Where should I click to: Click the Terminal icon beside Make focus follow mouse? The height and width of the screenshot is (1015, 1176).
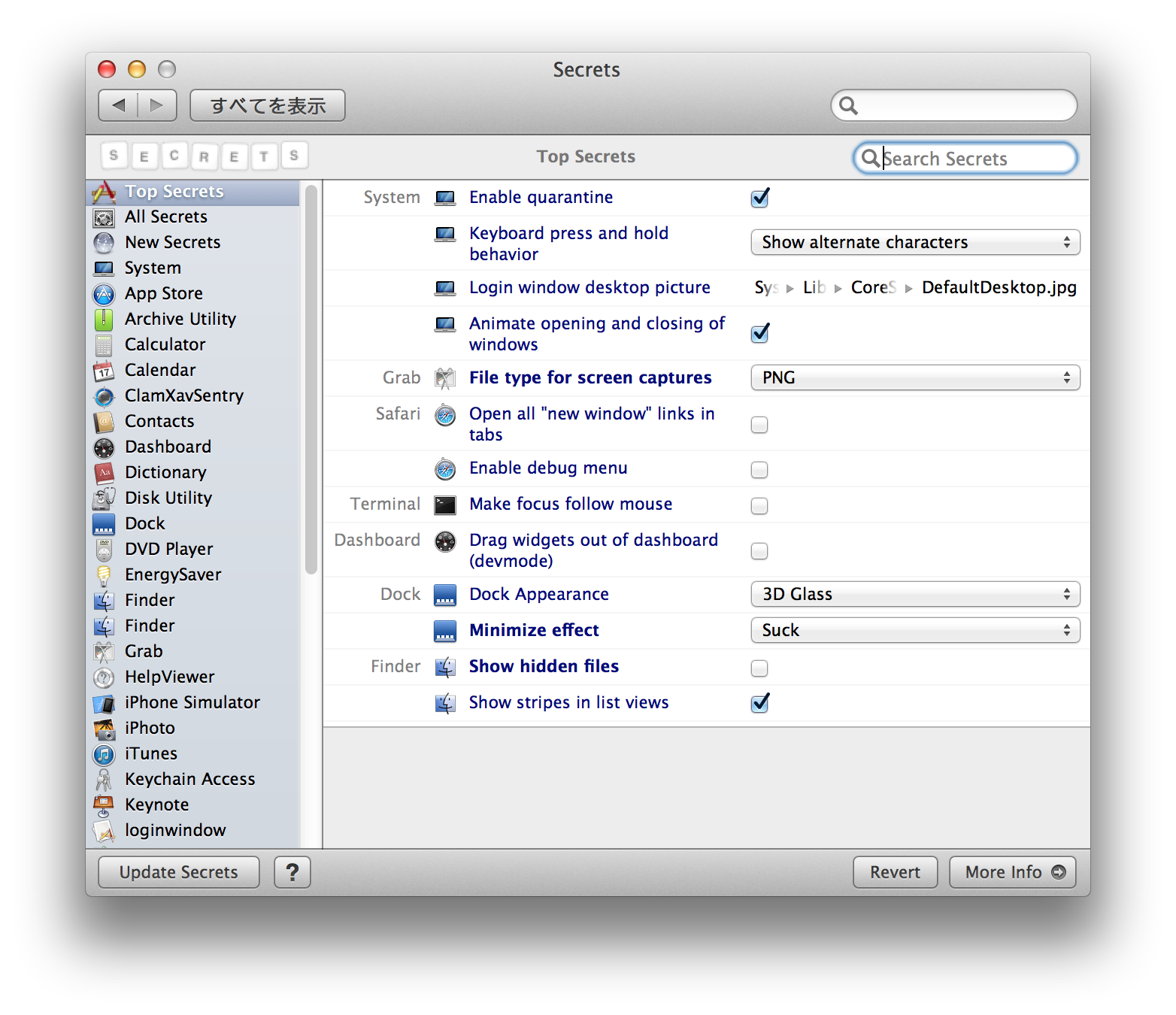[x=445, y=505]
